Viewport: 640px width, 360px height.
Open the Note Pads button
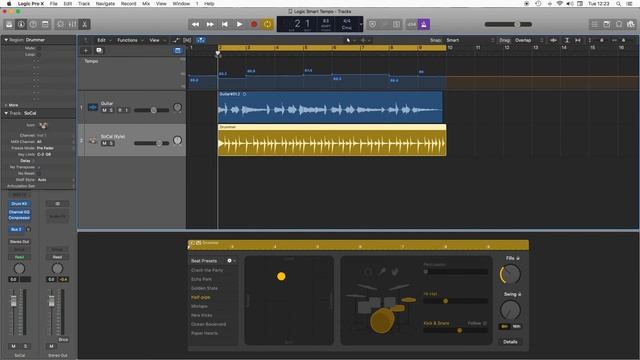[x=607, y=24]
